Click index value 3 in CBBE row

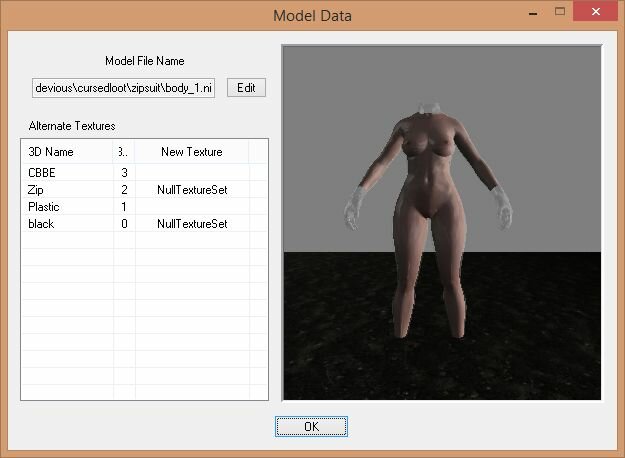(124, 173)
